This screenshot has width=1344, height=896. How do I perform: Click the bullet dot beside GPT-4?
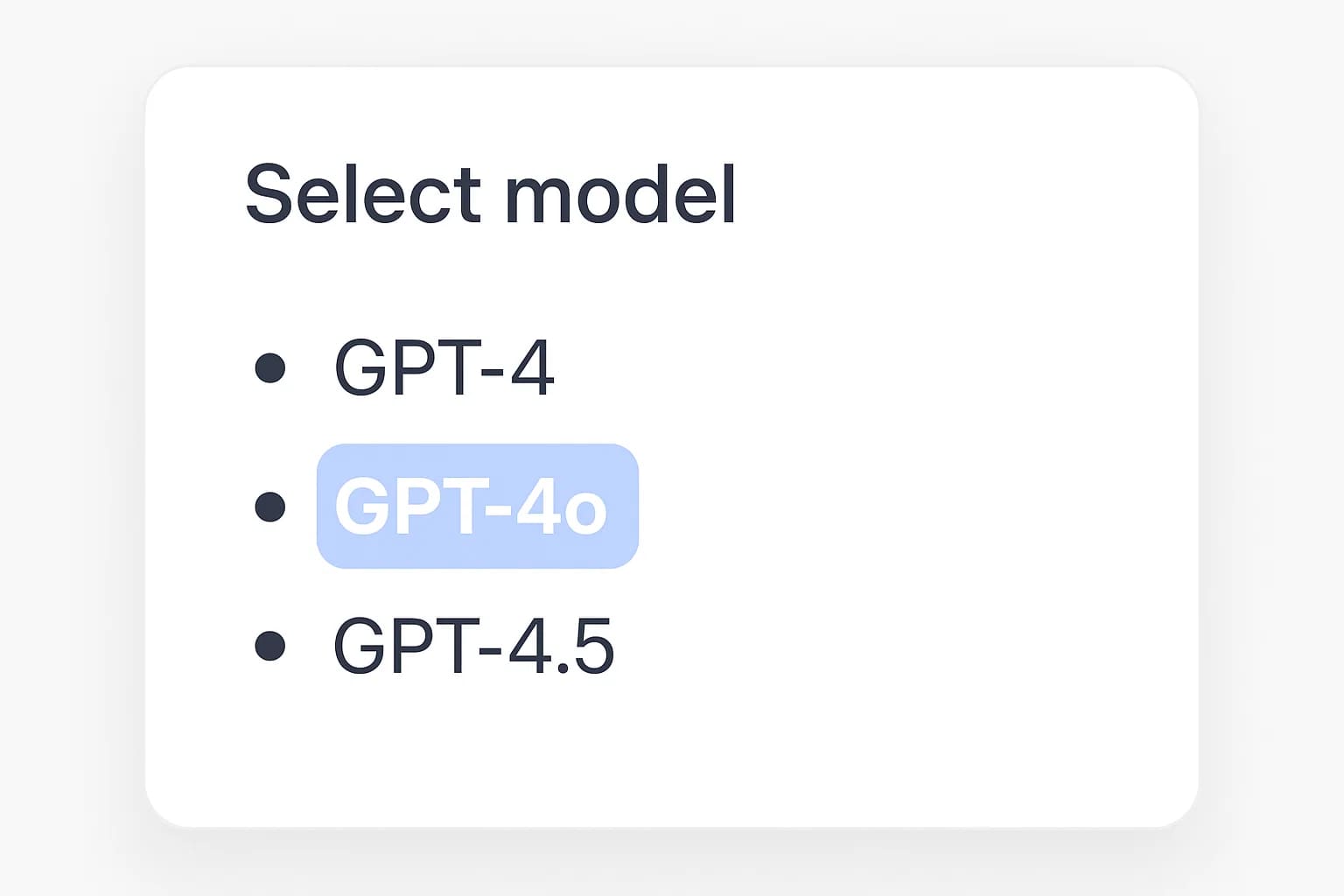[x=269, y=367]
